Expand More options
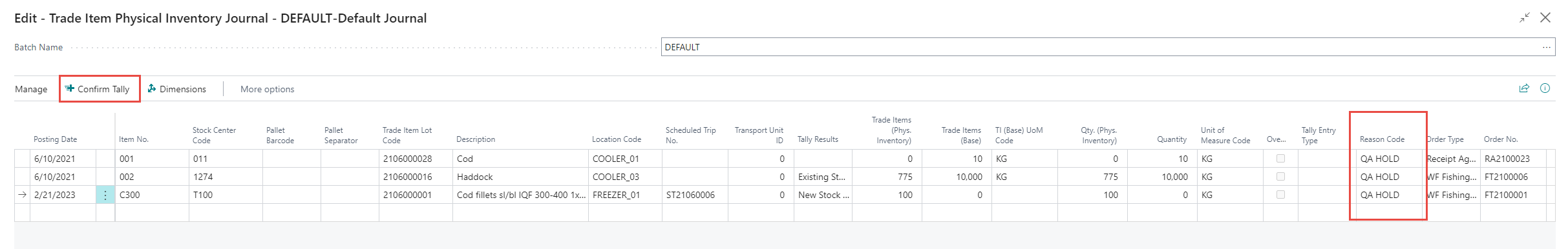The image size is (1568, 249). coord(267,89)
